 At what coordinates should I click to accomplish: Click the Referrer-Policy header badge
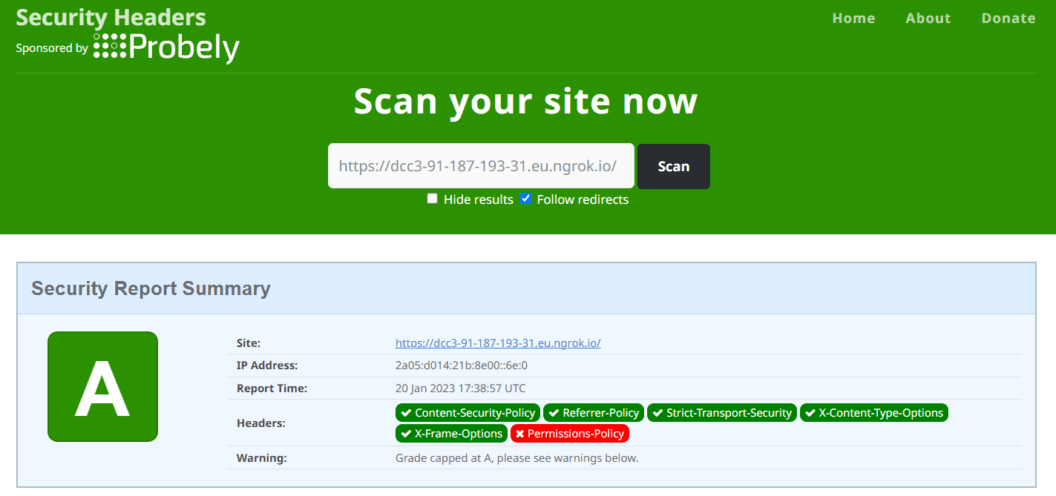pyautogui.click(x=593, y=413)
